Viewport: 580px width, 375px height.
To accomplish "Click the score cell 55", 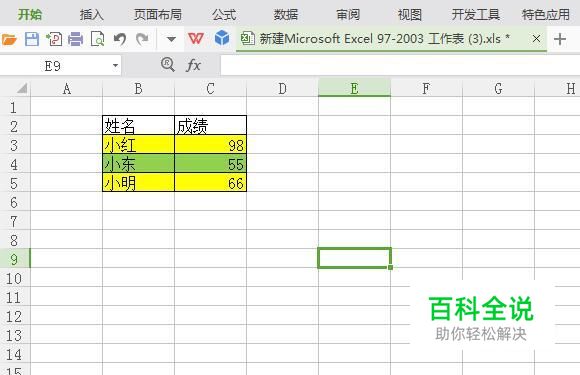I will click(210, 164).
